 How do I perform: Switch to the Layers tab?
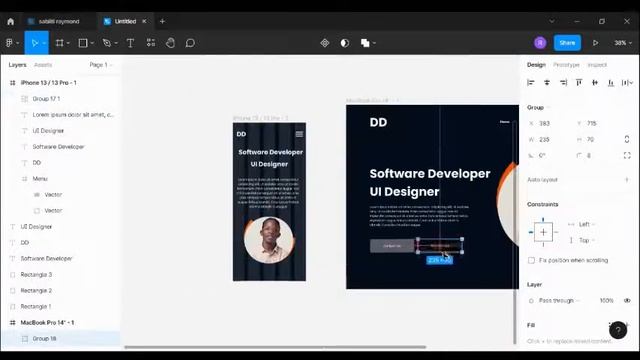point(17,65)
